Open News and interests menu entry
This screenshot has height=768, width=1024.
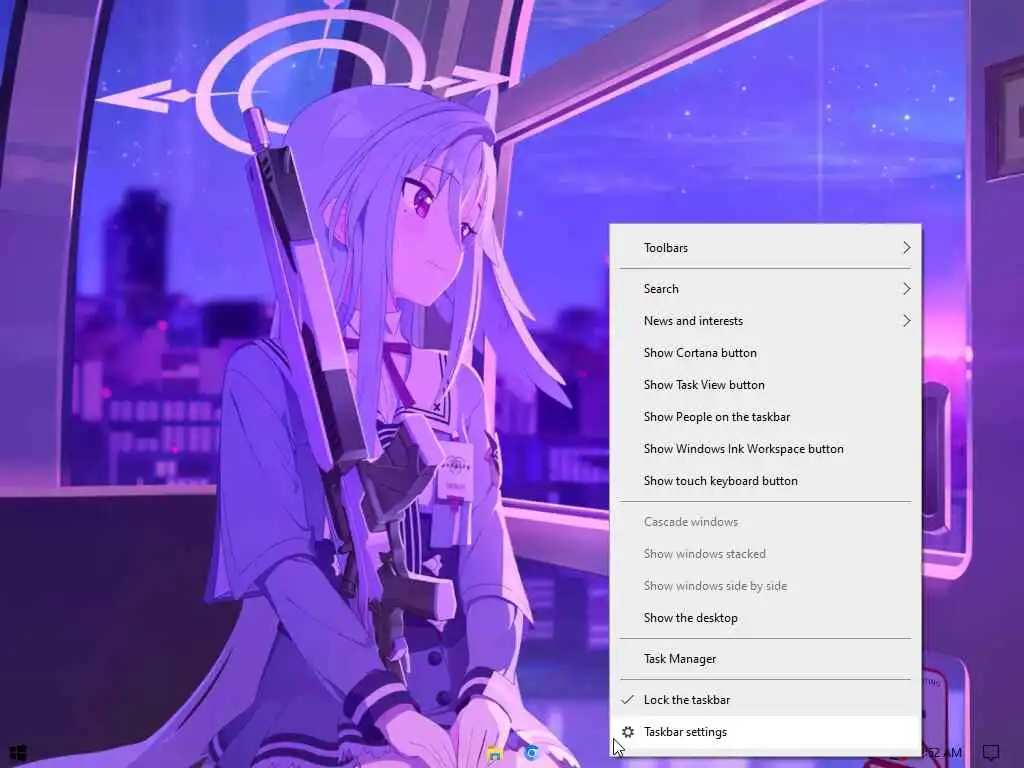pyautogui.click(x=765, y=321)
